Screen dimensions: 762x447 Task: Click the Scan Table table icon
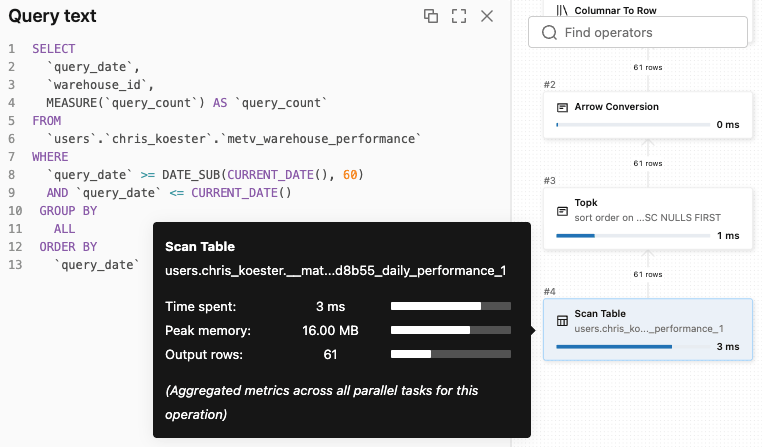(562, 321)
